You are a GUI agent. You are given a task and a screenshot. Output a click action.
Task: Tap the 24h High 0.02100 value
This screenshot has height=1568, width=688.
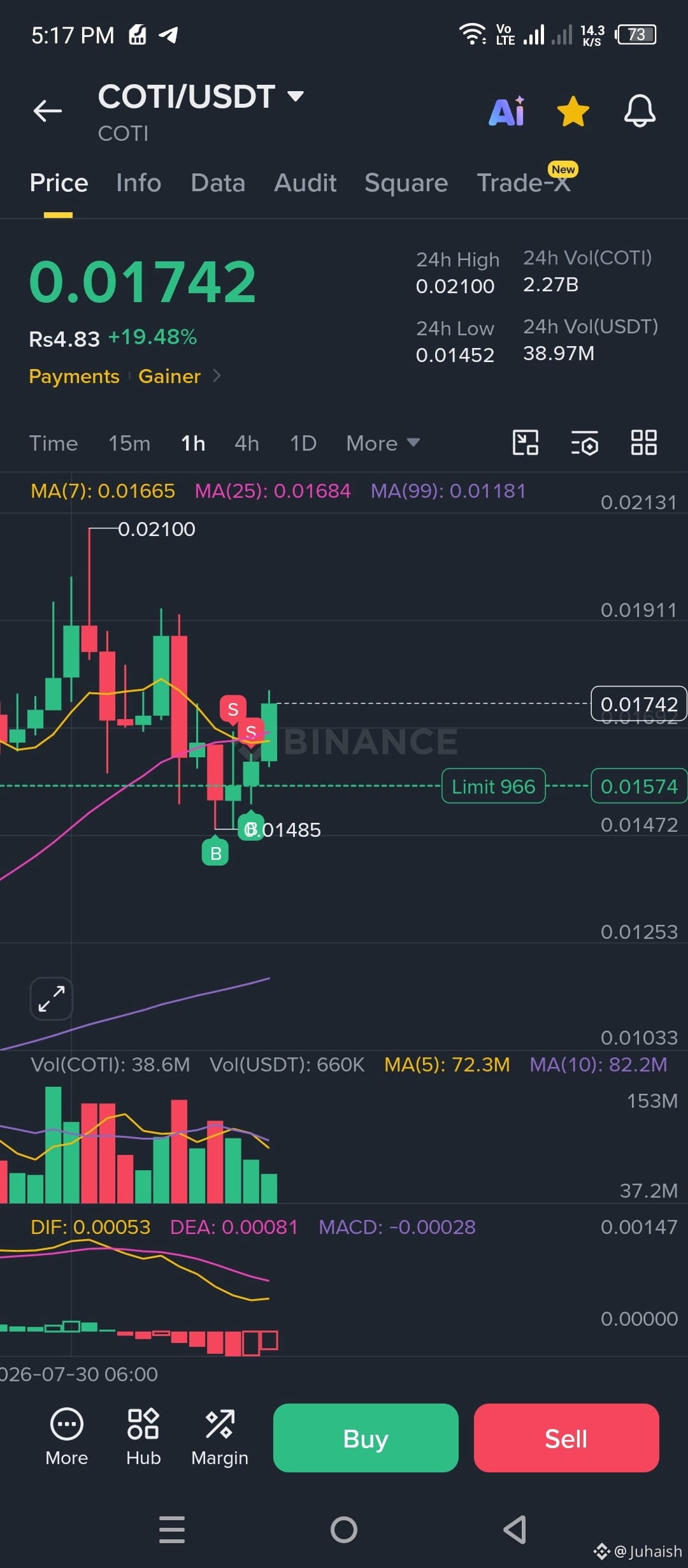point(455,286)
